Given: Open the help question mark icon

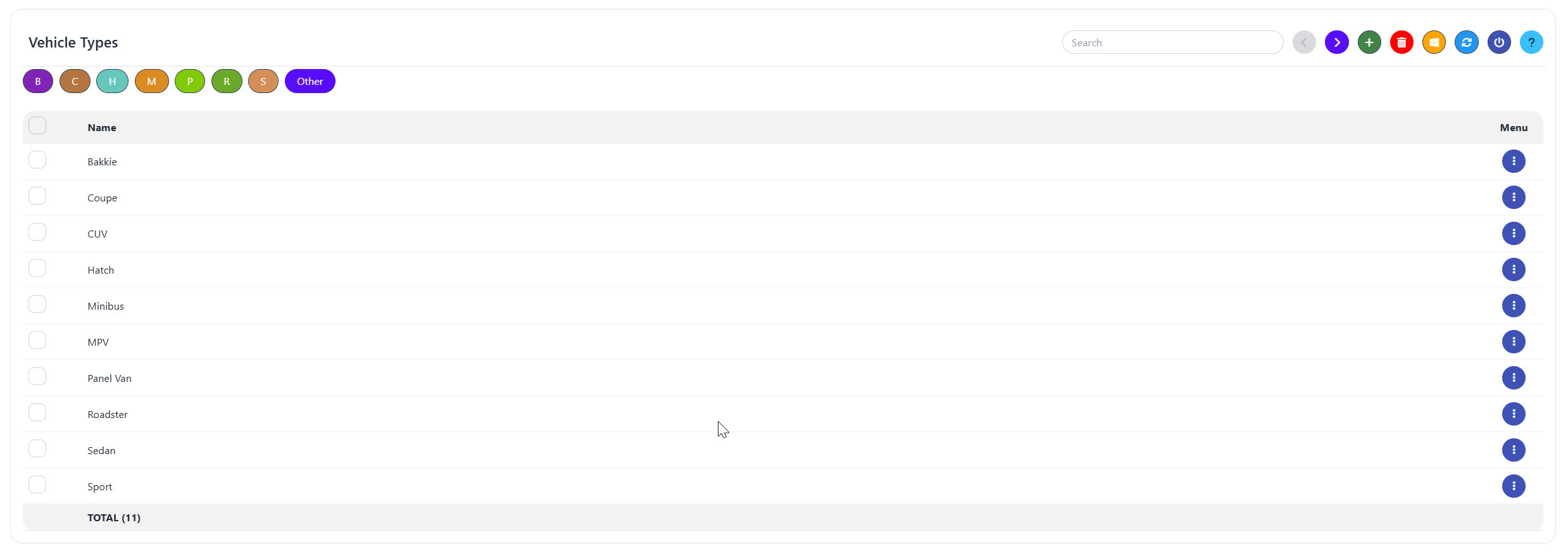Looking at the screenshot, I should coord(1531,42).
